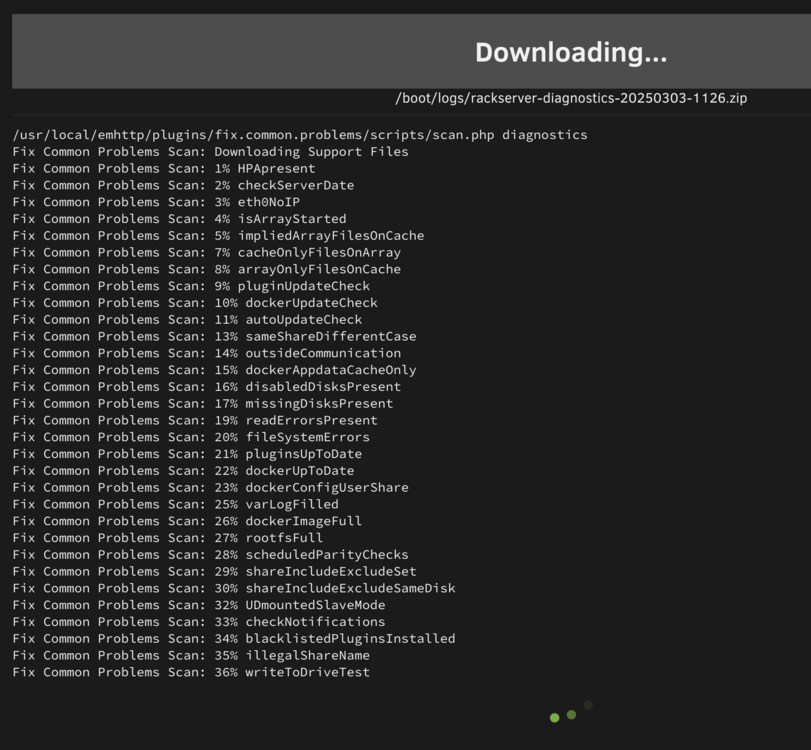Select the 30% shareIncludeExcludeSameDisk line
The height and width of the screenshot is (750, 811).
click(x=234, y=589)
